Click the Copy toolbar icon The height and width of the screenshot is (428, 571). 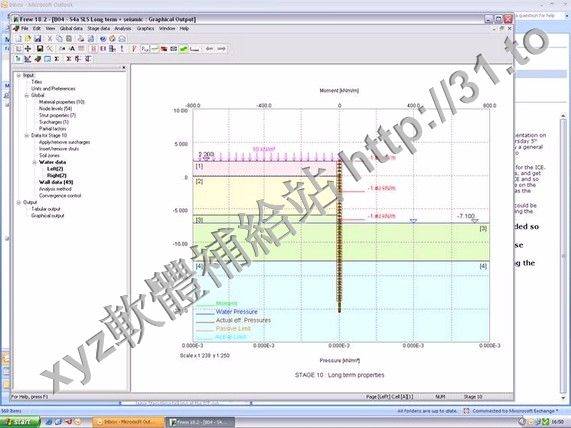click(x=59, y=38)
